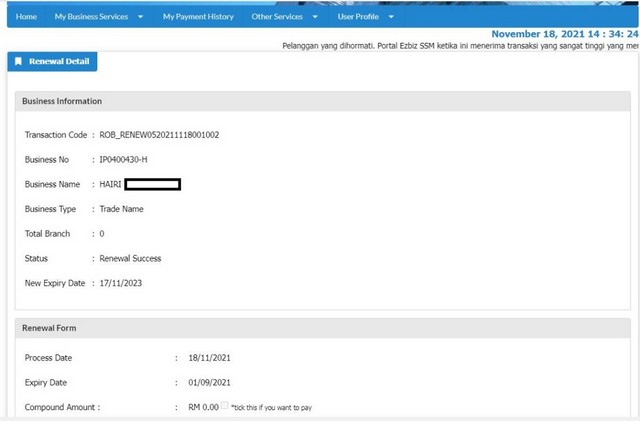The image size is (640, 421).
Task: Expand the Other Services dropdown arrow
Action: tap(315, 17)
